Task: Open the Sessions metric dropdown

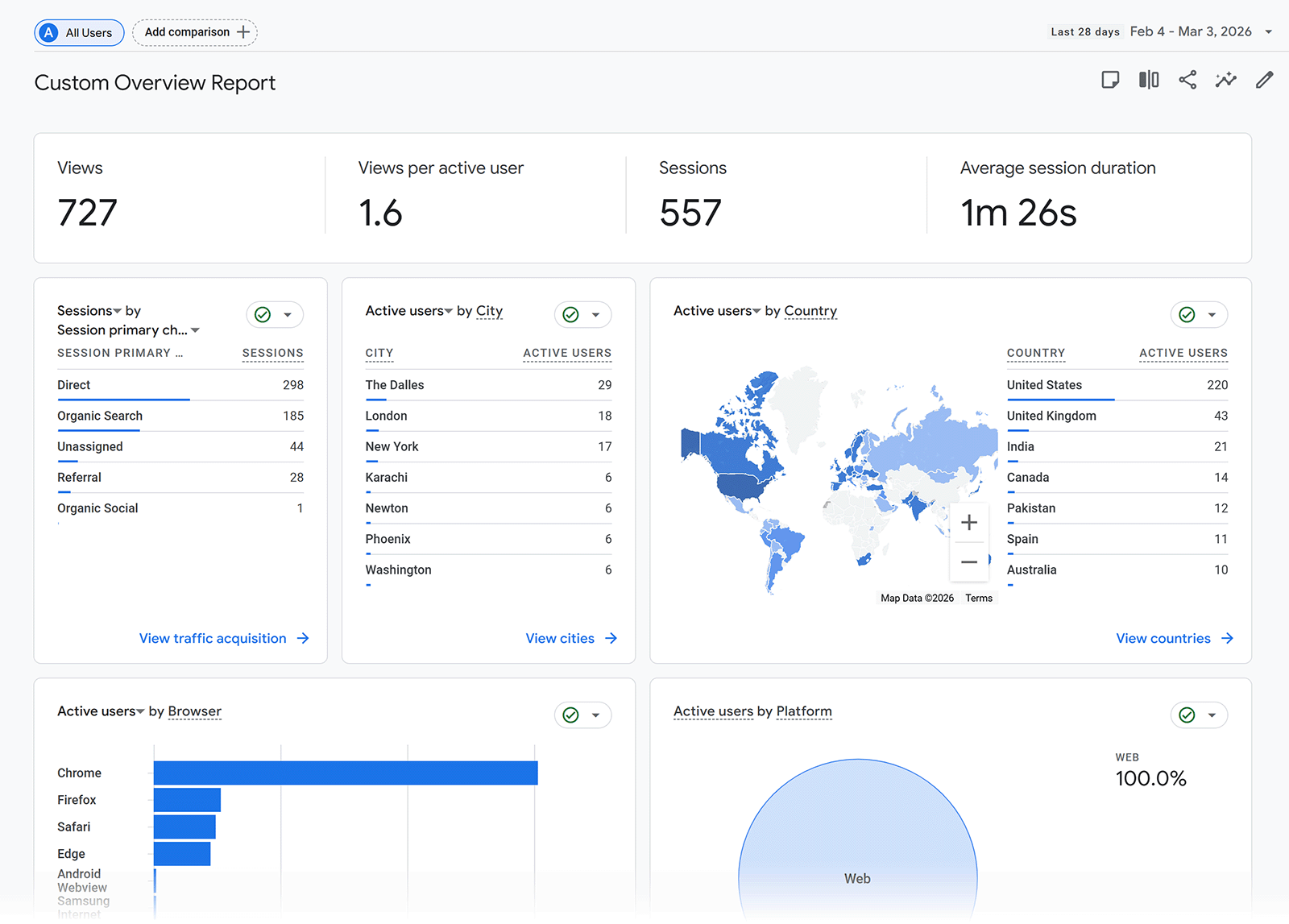Action: click(x=118, y=310)
